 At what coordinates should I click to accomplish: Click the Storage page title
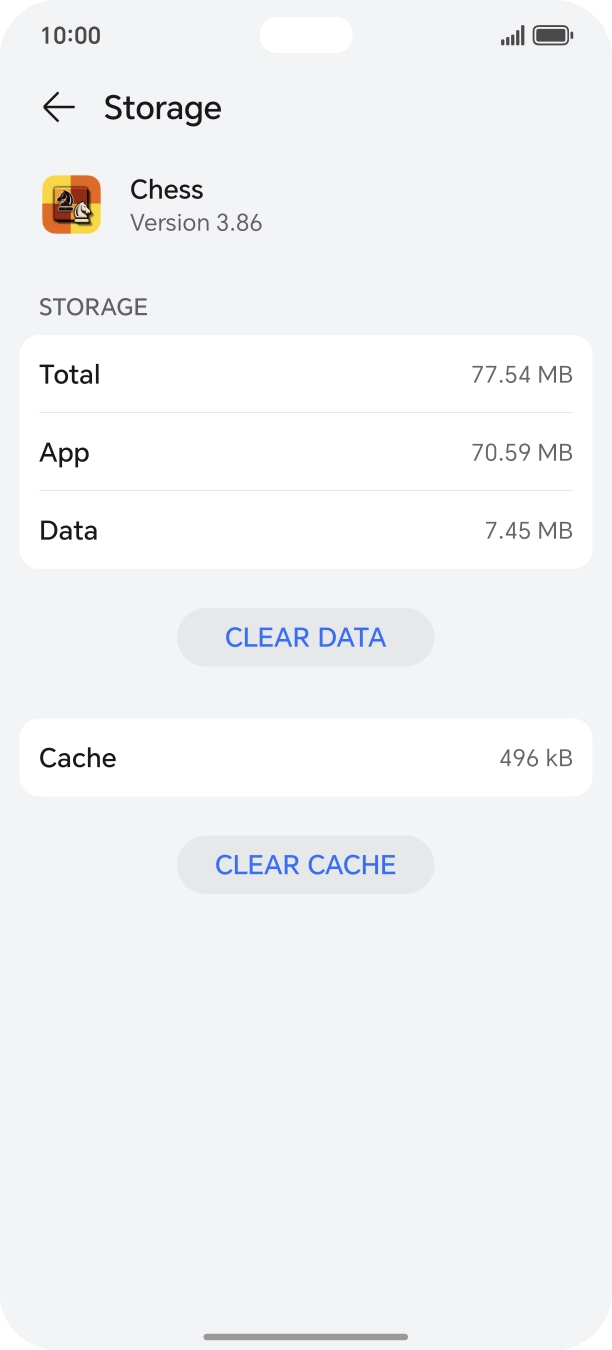pos(163,108)
